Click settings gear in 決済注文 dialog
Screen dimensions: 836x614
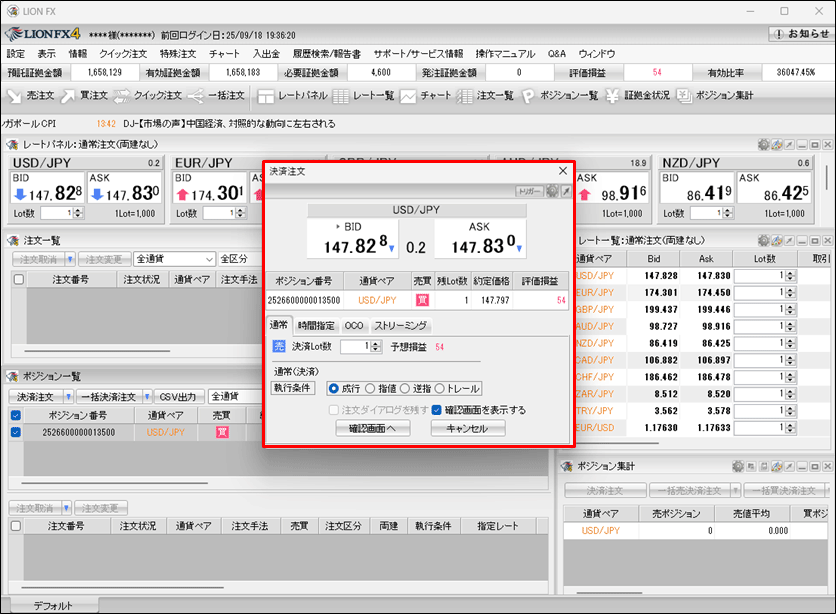[552, 191]
